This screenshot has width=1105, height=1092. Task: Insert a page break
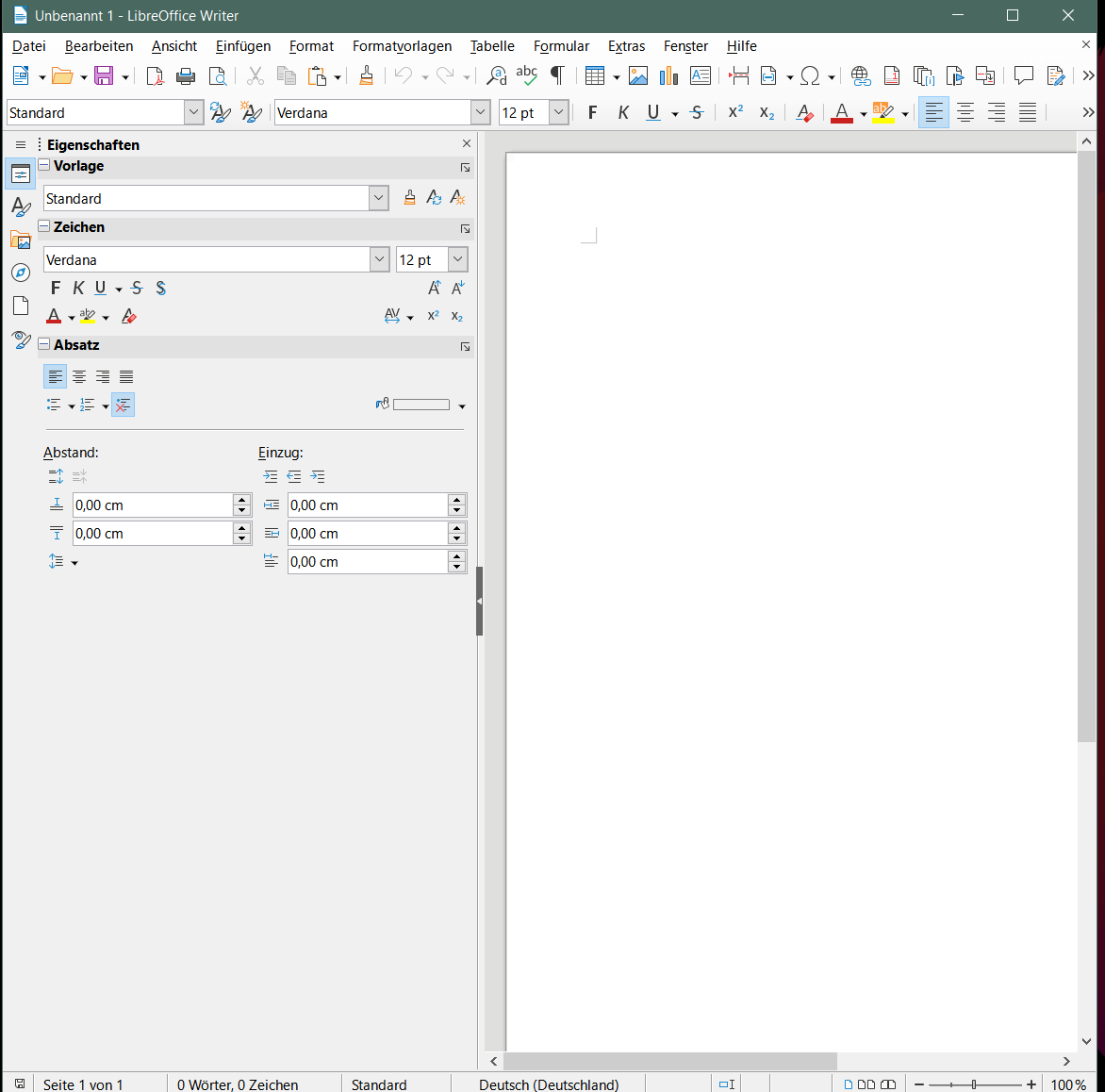tap(738, 75)
